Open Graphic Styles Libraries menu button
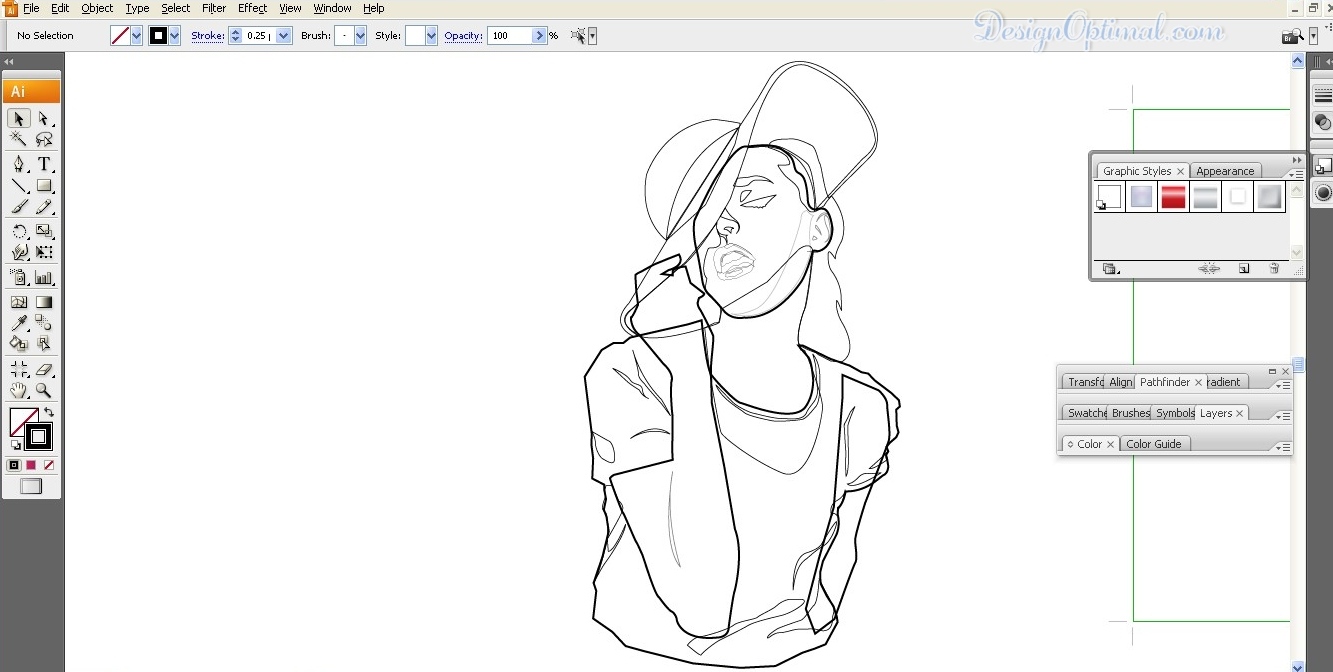Viewport: 1333px width, 672px height. point(1110,268)
